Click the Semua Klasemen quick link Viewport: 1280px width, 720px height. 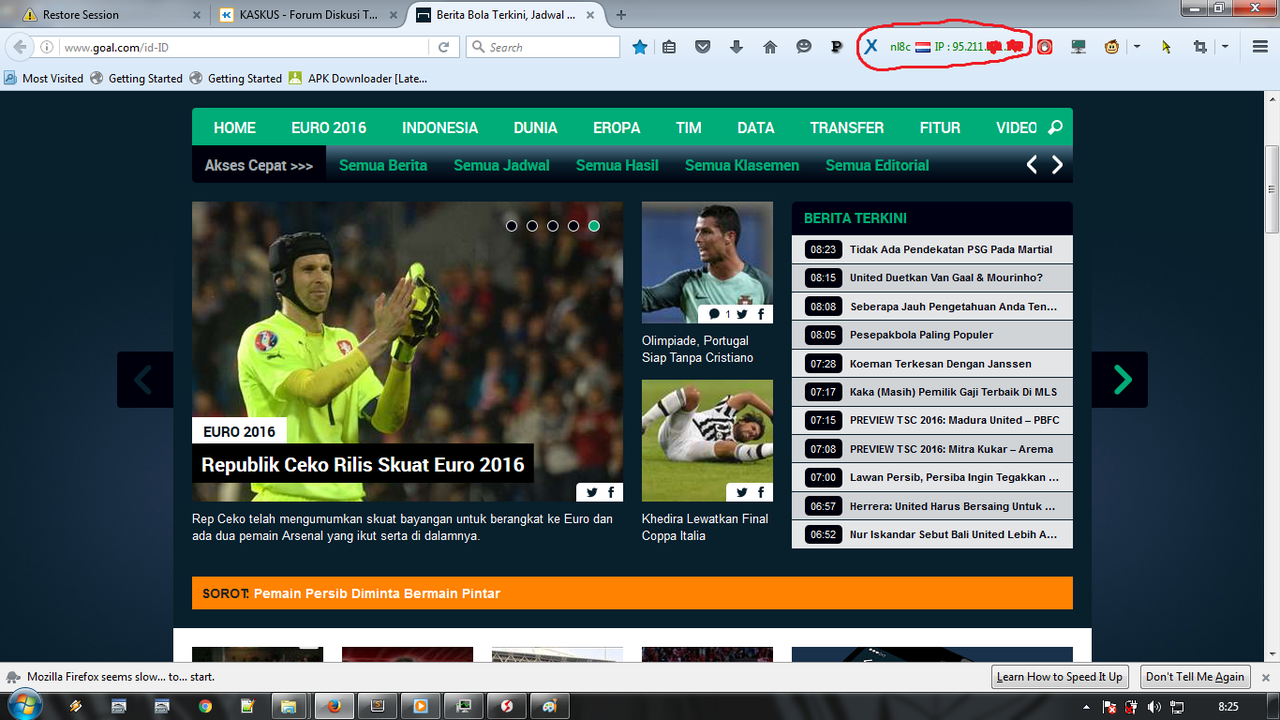click(742, 166)
